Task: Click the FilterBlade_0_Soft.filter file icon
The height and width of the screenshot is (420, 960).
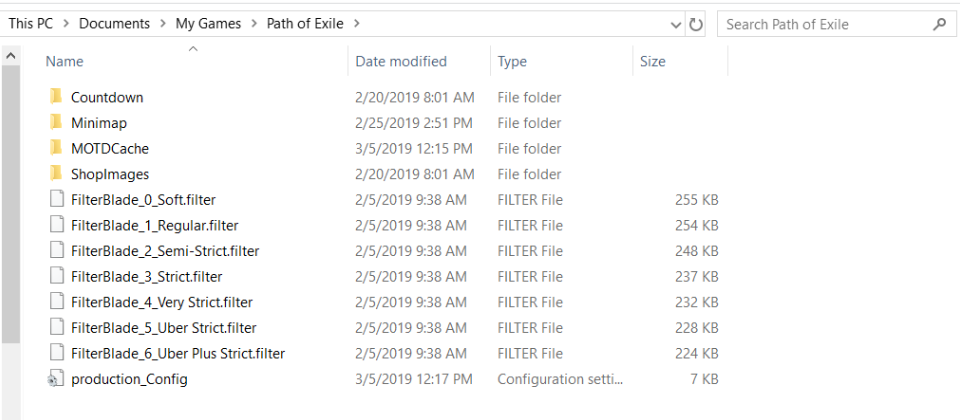Action: (56, 200)
